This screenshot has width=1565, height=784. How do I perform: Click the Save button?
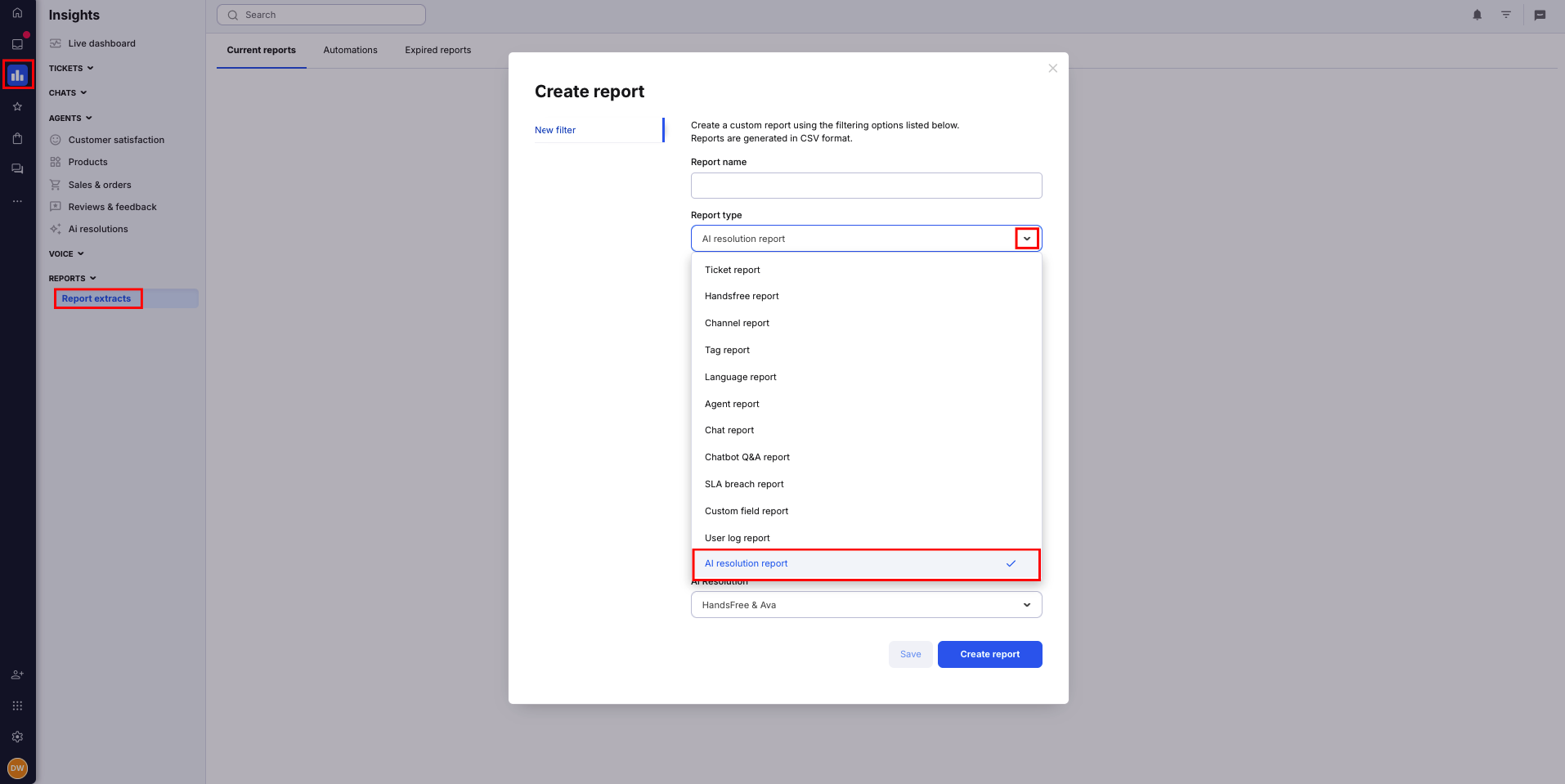point(911,654)
